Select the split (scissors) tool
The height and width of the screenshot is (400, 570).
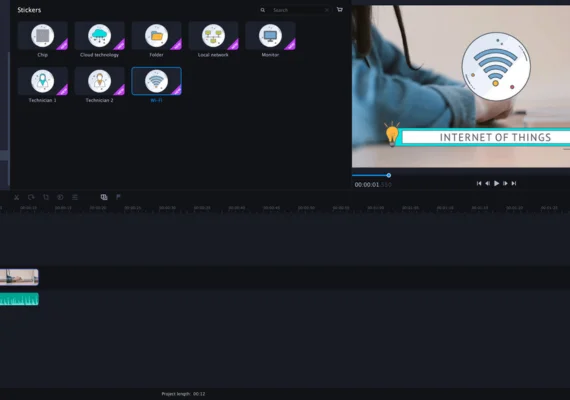tap(16, 197)
